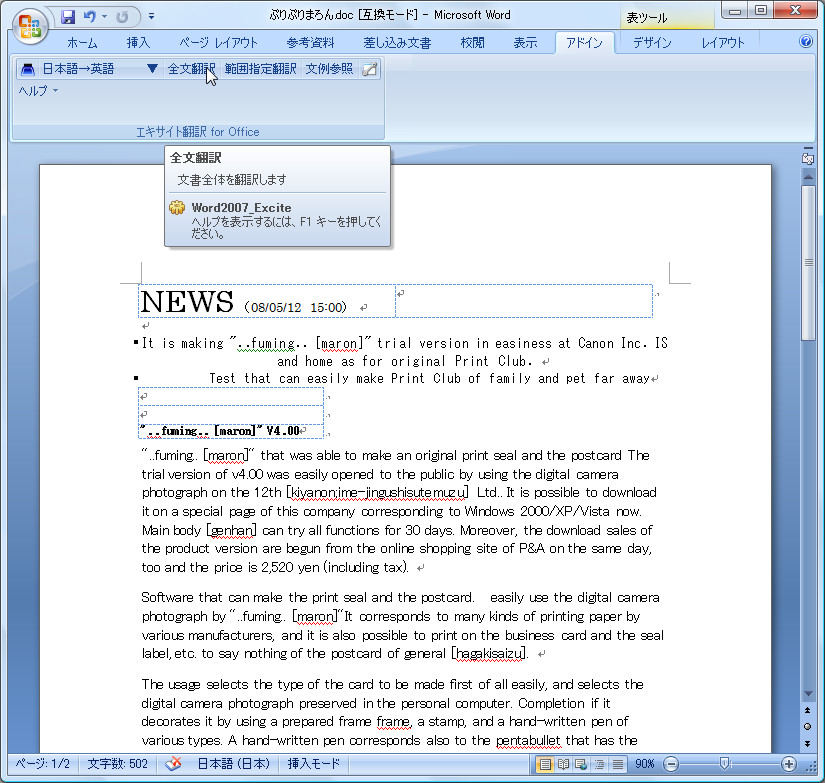Toggle Web Layout view mode

582,764
